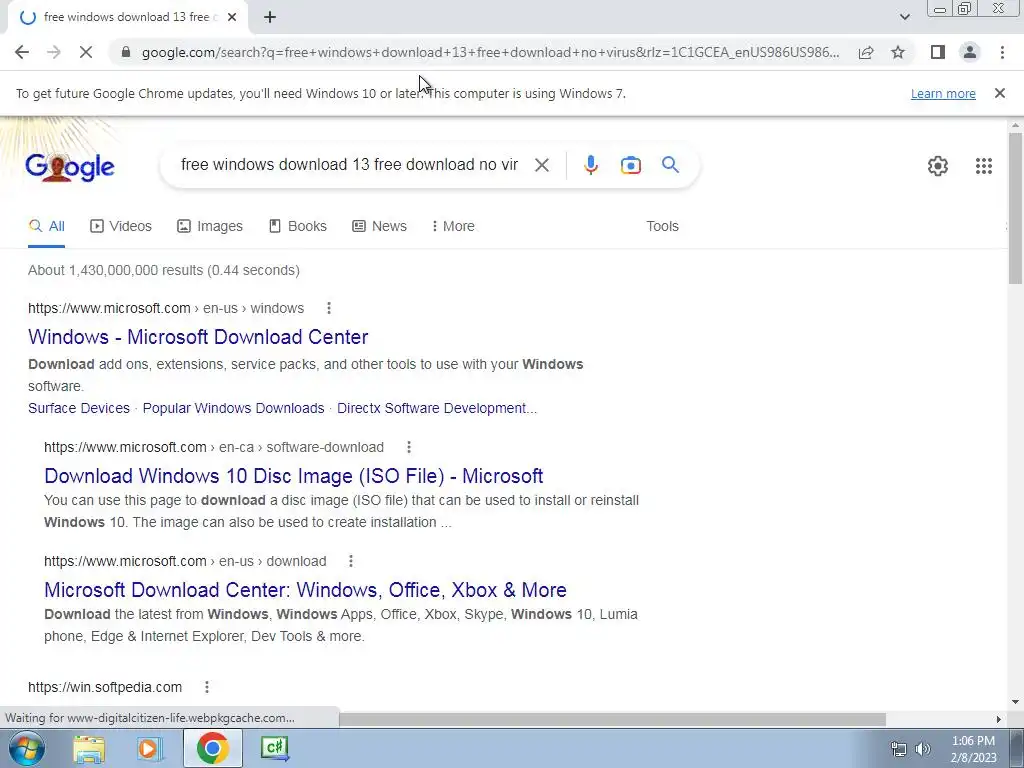1024x768 pixels.
Task: Click the Chrome taskbar icon
Action: (x=212, y=748)
